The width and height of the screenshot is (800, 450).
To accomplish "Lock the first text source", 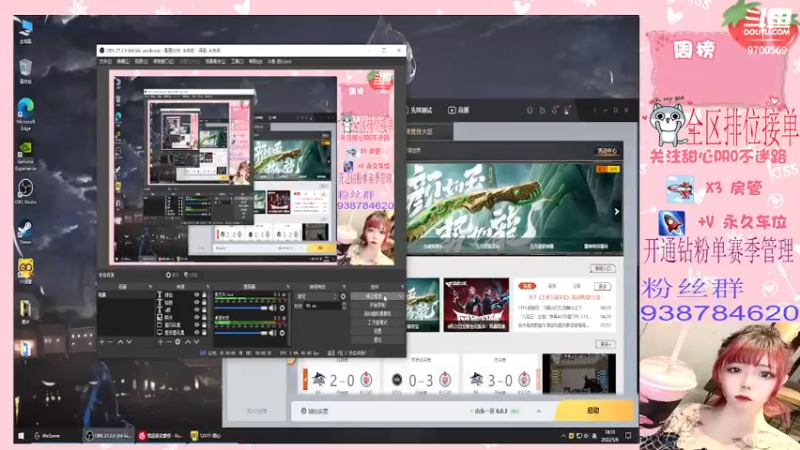I will pos(204,294).
